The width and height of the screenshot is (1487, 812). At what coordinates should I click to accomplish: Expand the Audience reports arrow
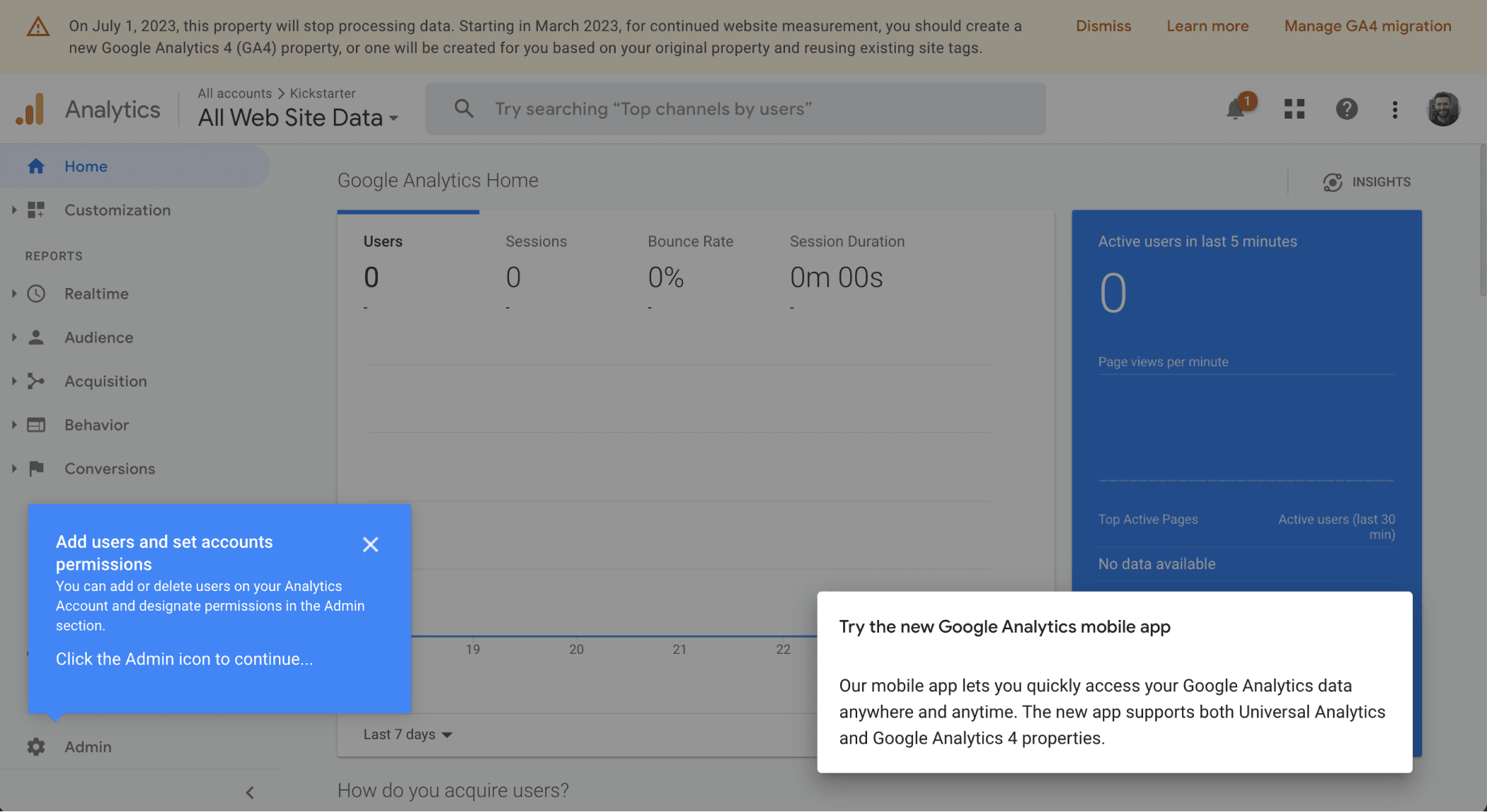click(13, 338)
